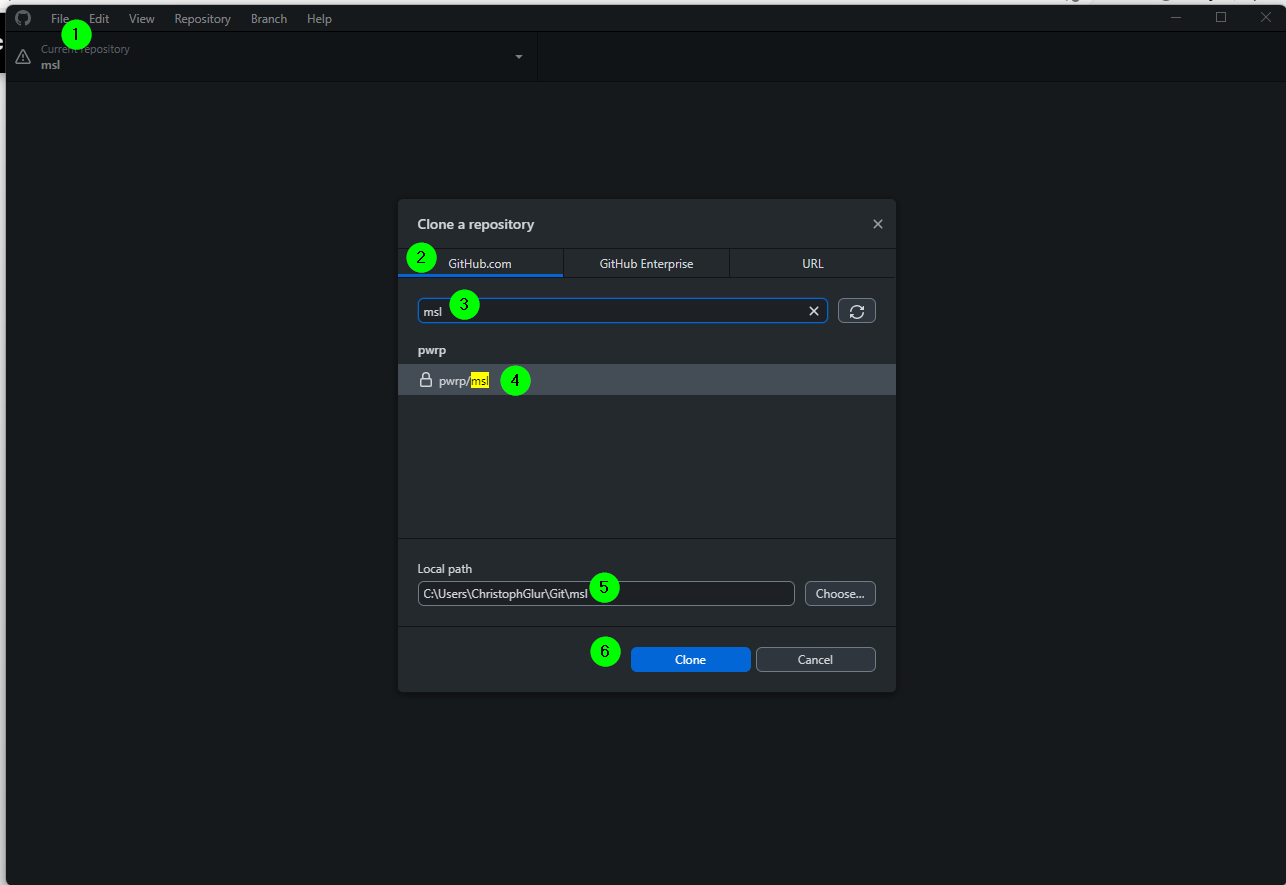The width and height of the screenshot is (1286, 885).
Task: Click the warning triangle icon beside msl
Action: (23, 57)
